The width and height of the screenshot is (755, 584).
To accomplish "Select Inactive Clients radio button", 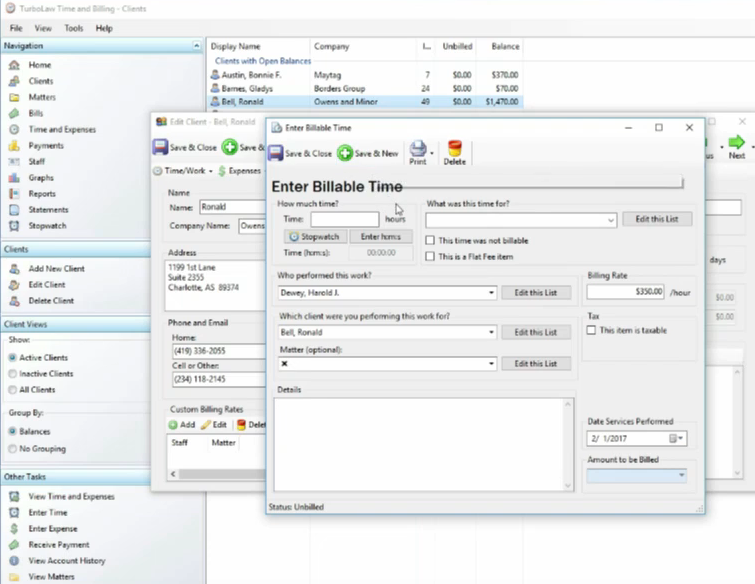I will coord(13,374).
